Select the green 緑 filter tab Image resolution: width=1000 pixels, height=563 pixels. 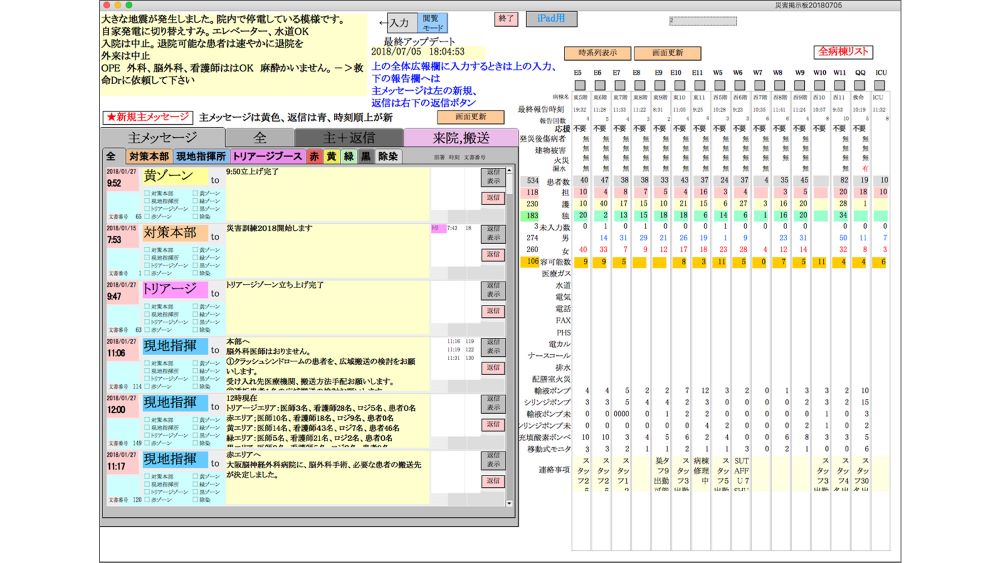pyautogui.click(x=349, y=156)
